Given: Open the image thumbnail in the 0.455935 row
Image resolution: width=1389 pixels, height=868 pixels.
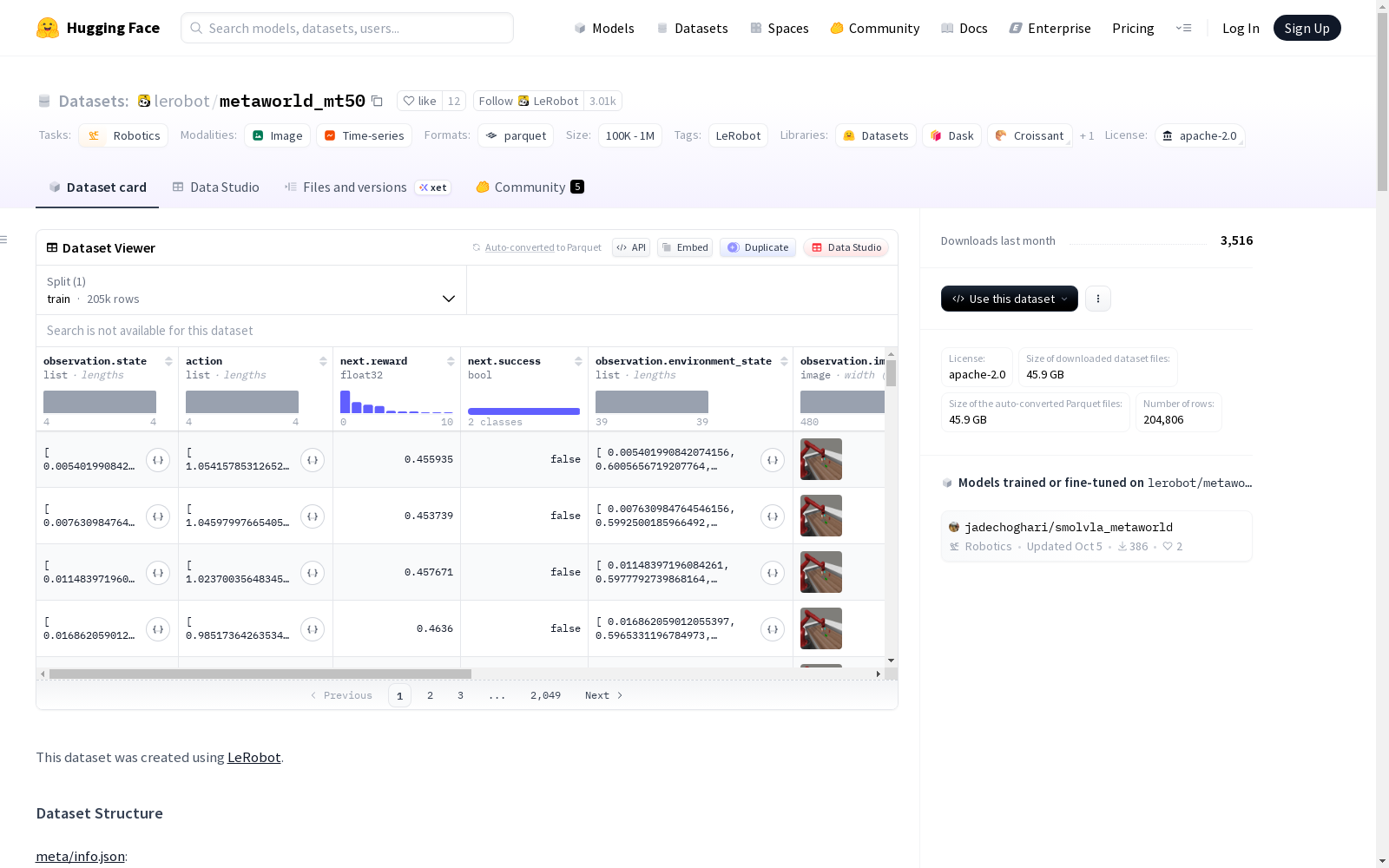Looking at the screenshot, I should [821, 459].
